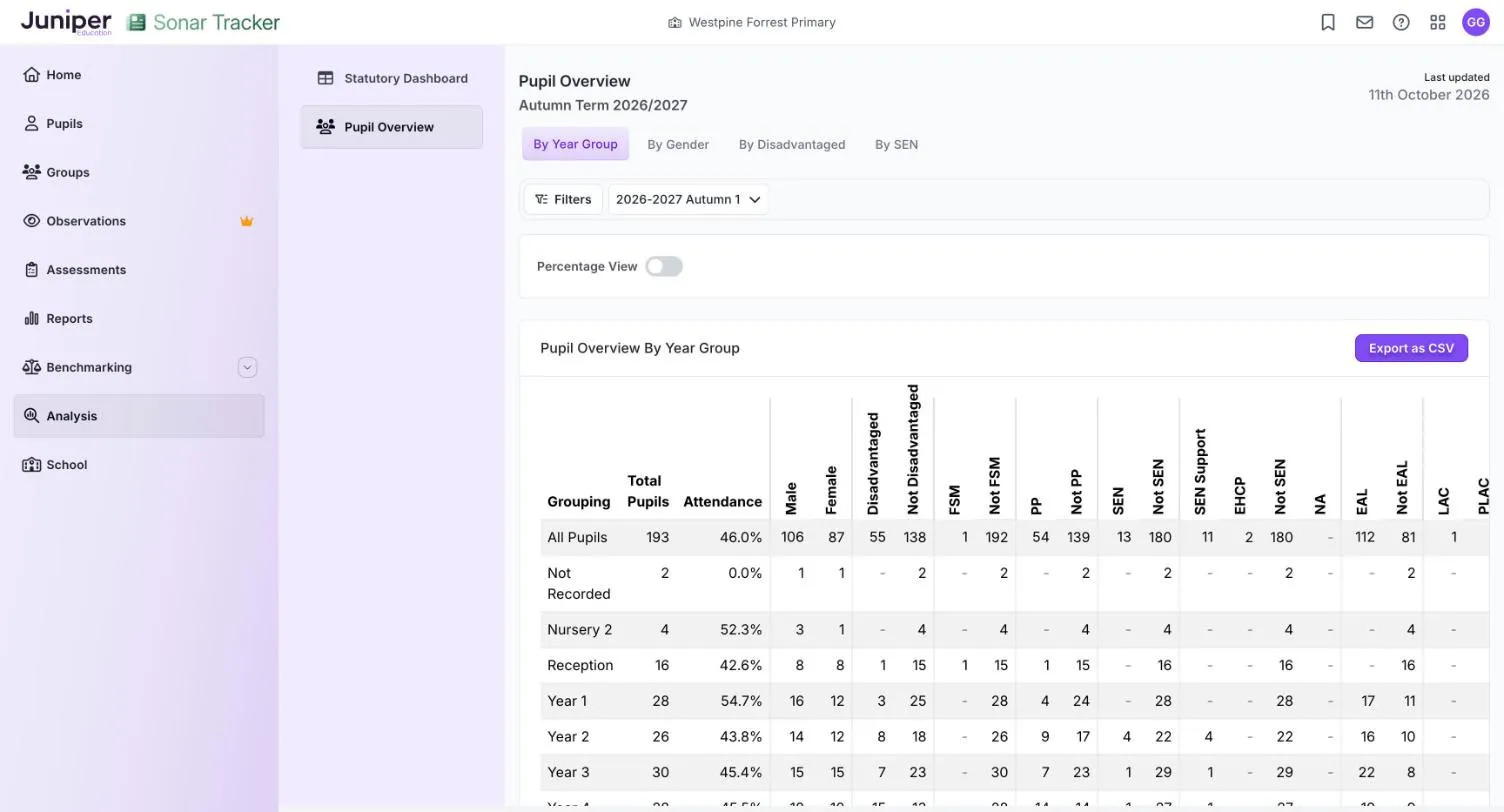Screen dimensions: 1504x812
Task: Open the apps grid icon
Action: (1438, 22)
